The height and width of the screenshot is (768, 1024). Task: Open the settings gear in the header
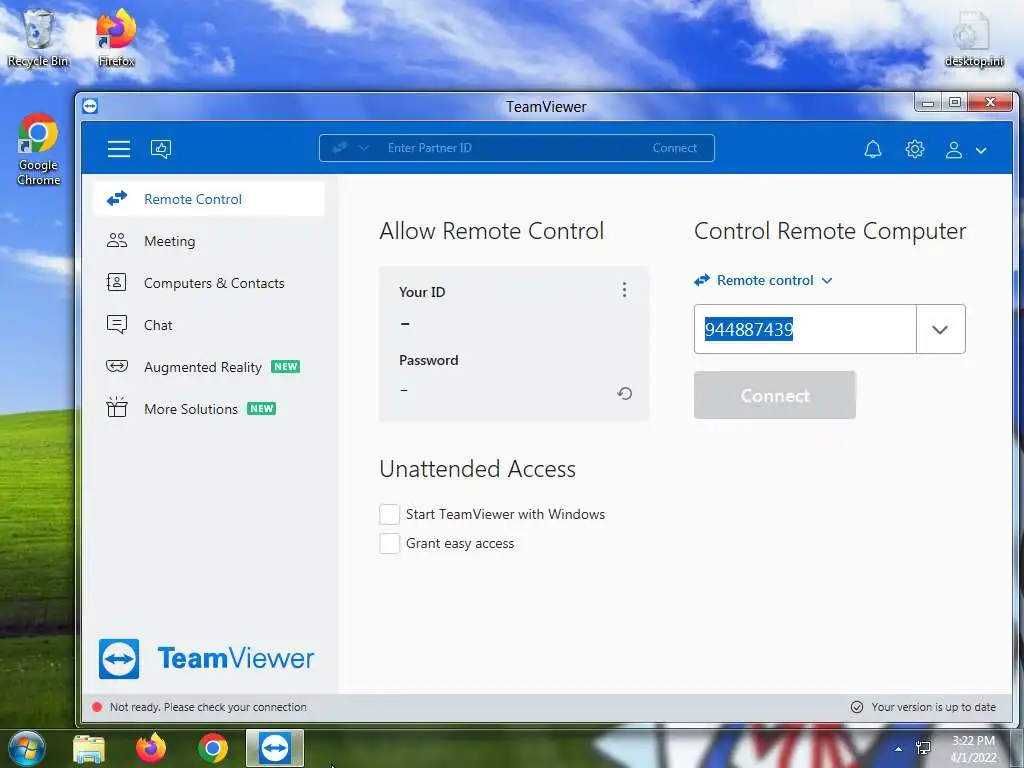[x=914, y=149]
